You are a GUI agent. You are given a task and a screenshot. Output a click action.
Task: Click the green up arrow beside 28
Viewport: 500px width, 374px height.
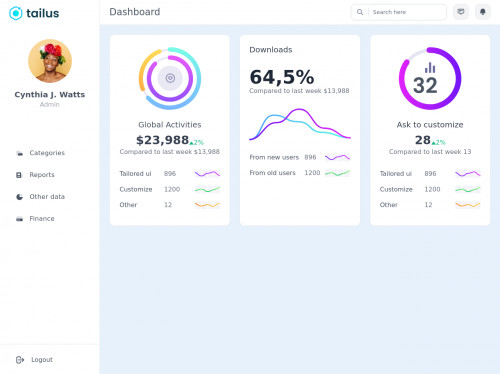(433, 143)
